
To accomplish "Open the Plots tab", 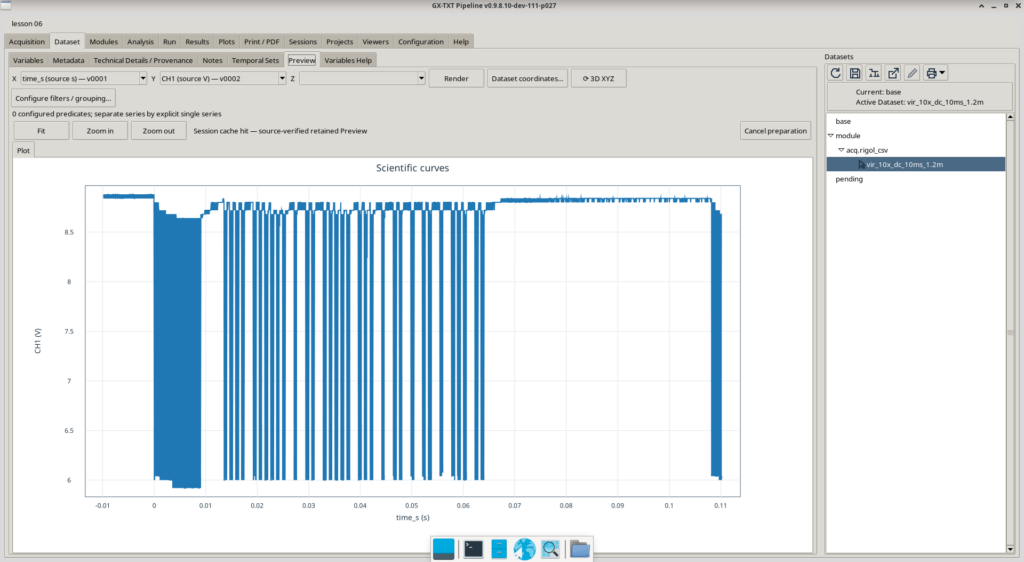I will (x=227, y=42).
